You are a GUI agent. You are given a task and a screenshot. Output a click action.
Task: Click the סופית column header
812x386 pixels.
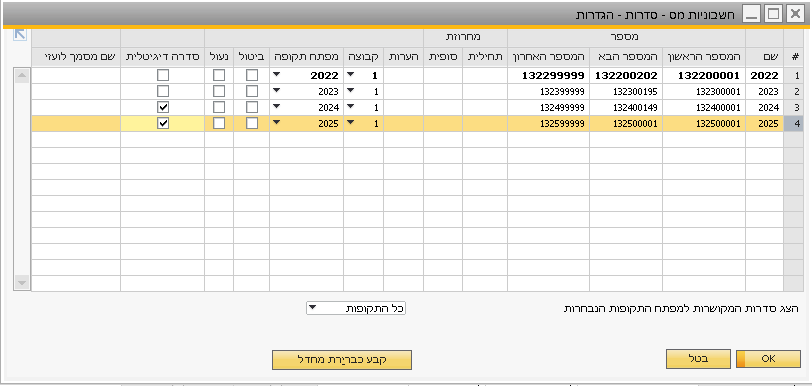(443, 57)
